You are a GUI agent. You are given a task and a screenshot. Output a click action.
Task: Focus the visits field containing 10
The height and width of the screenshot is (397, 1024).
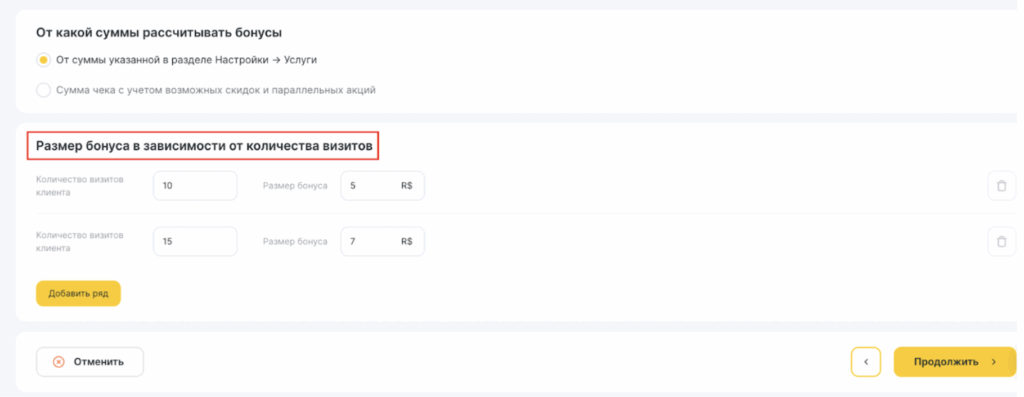(195, 185)
